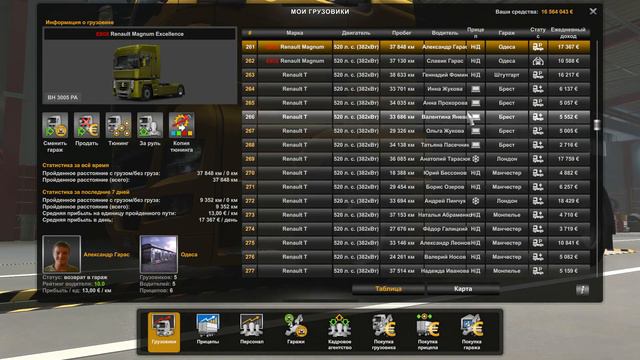Screen dimensions: 640x360
Task: Click driver Фёдор Галицкий cell
Action: pyautogui.click(x=445, y=229)
